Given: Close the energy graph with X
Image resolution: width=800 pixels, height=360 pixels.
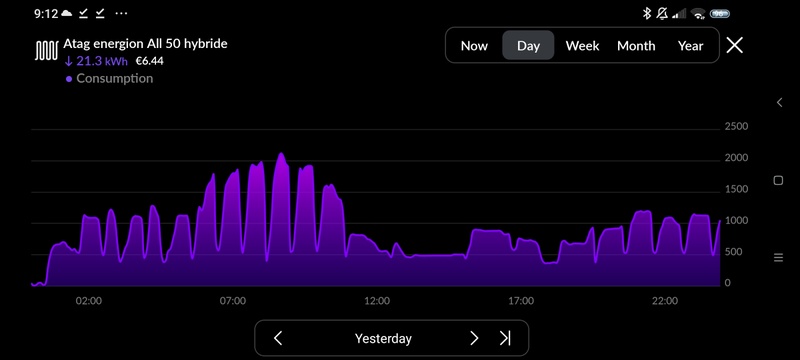Looking at the screenshot, I should point(734,45).
